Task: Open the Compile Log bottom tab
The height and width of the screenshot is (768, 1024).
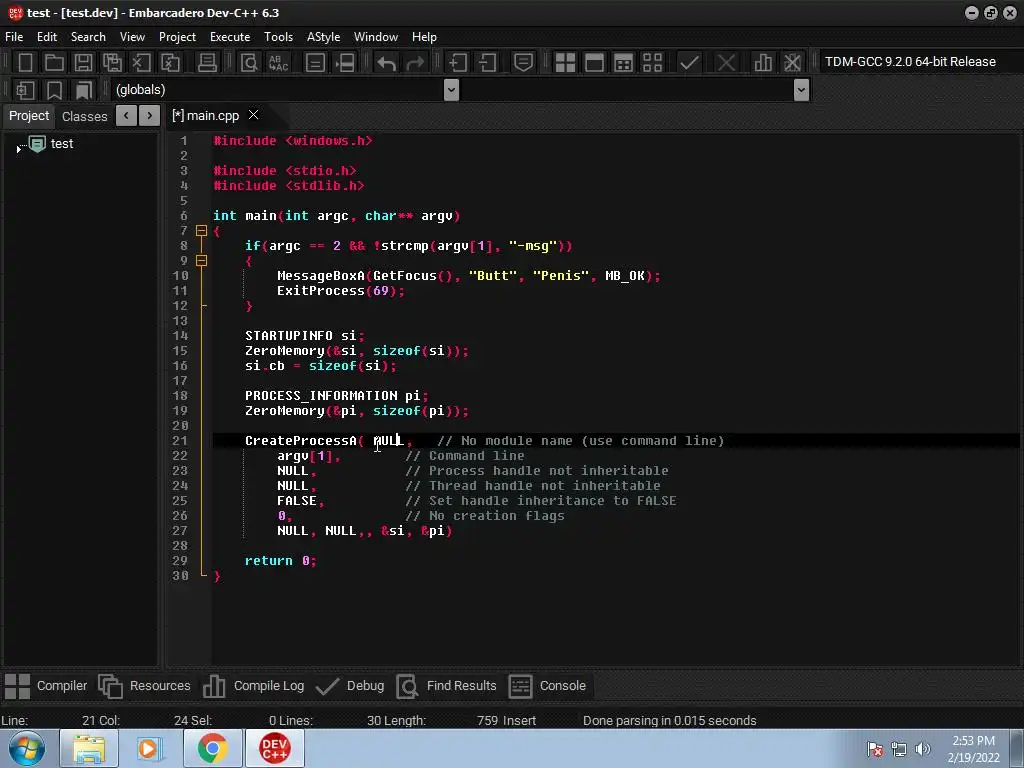Action: 253,686
